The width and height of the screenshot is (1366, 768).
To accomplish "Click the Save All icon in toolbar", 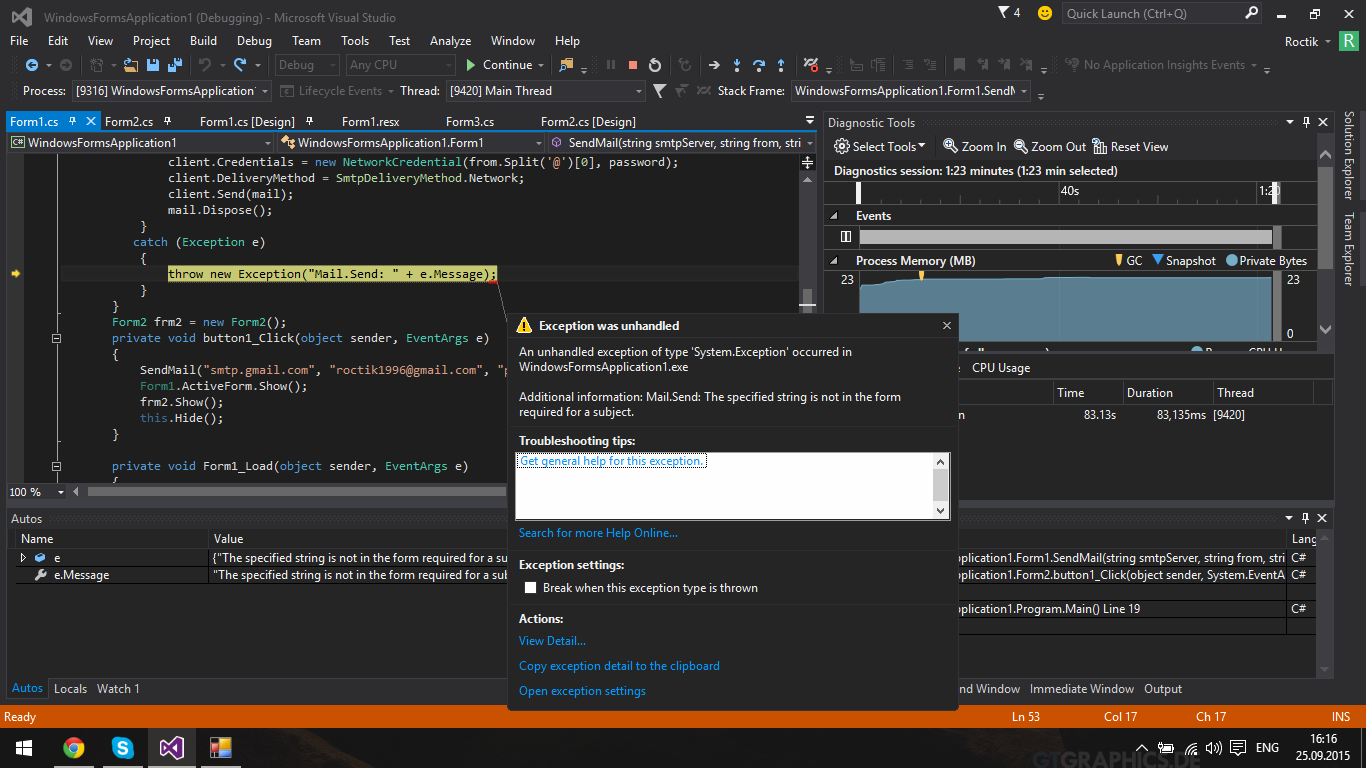I will (174, 65).
